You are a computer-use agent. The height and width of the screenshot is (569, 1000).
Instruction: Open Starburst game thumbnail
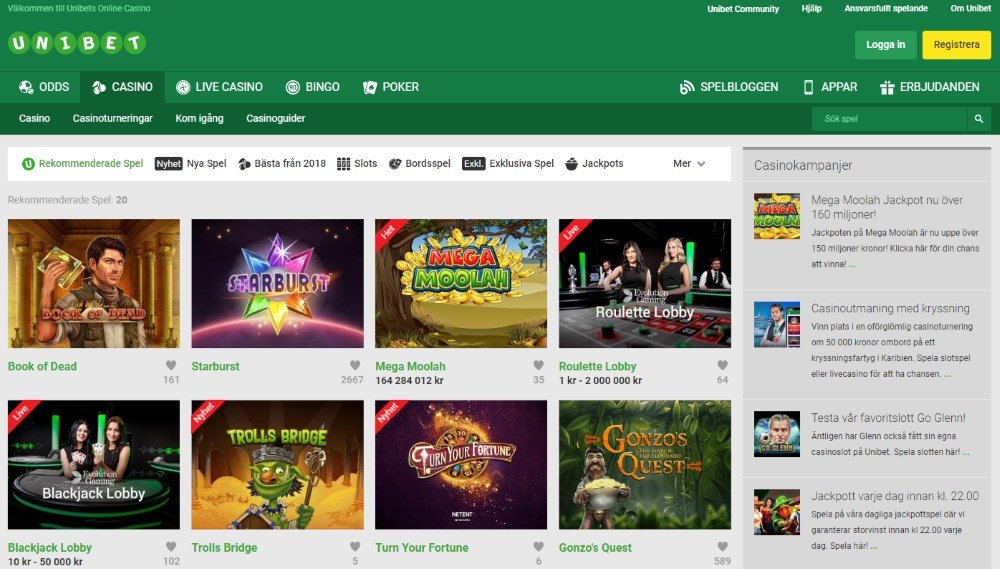tap(277, 283)
